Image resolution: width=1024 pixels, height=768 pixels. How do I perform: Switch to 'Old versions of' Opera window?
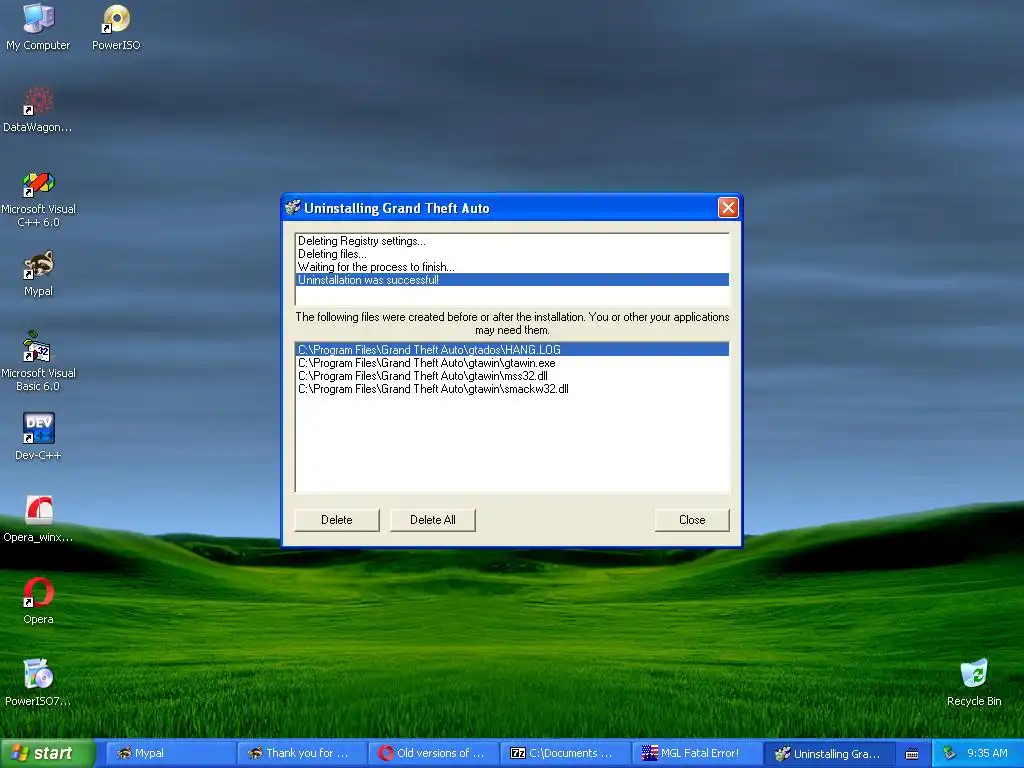(434, 753)
